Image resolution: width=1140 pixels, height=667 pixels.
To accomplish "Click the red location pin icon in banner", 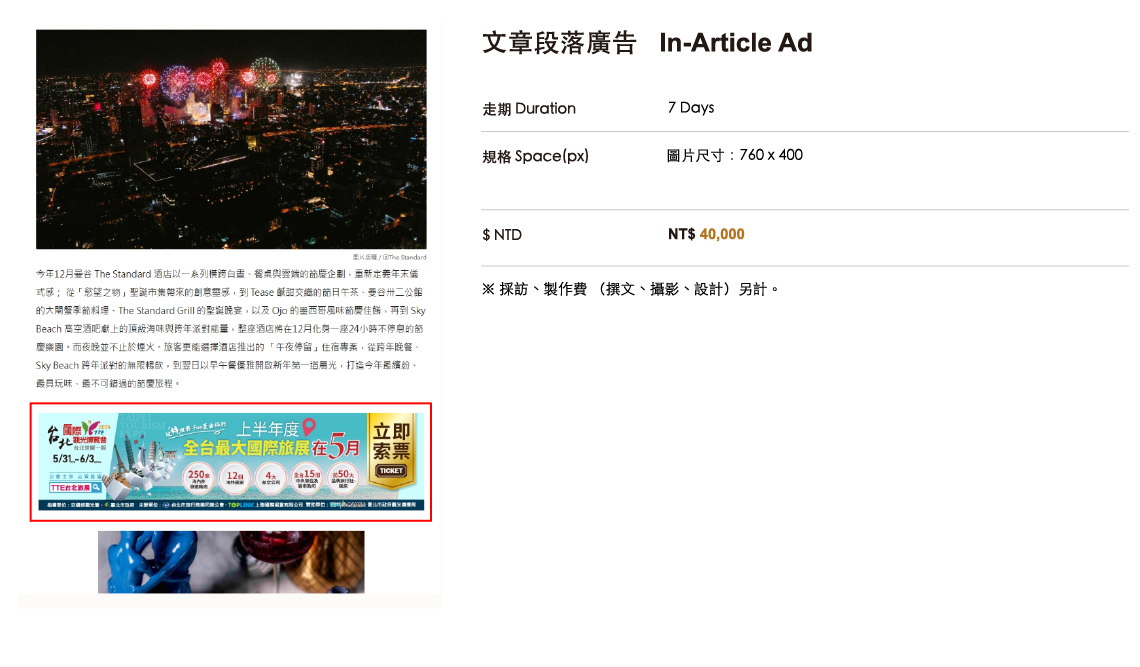I will tap(309, 427).
